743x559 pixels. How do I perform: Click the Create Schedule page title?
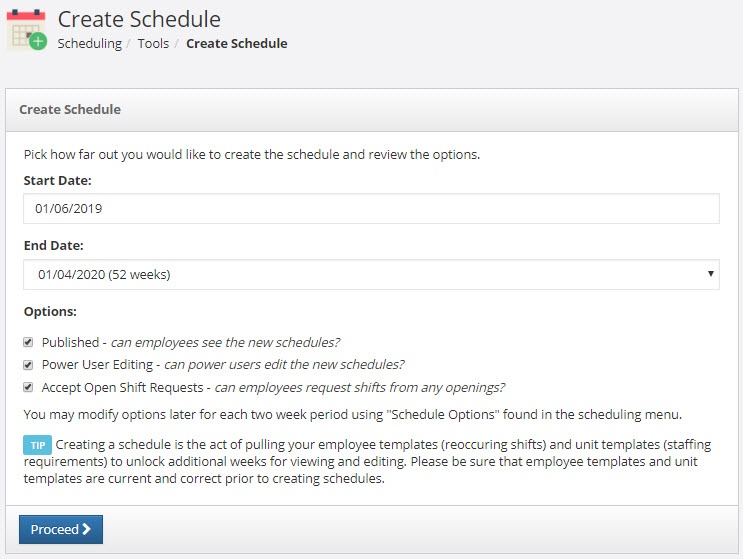[x=139, y=19]
